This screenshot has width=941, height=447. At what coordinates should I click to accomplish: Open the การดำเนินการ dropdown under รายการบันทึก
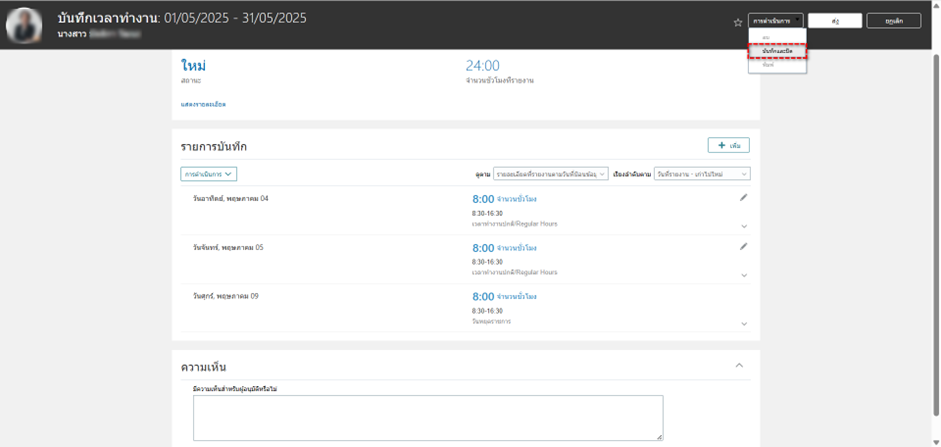208,174
